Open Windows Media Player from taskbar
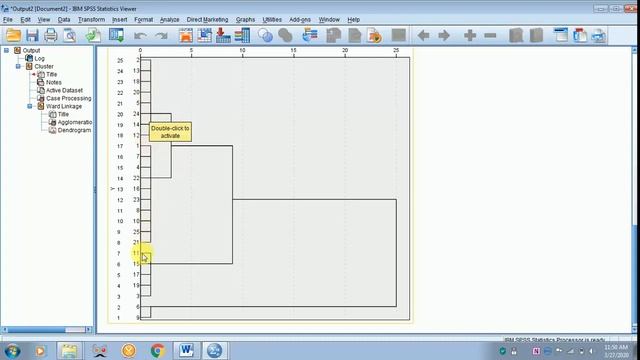 pos(40,351)
